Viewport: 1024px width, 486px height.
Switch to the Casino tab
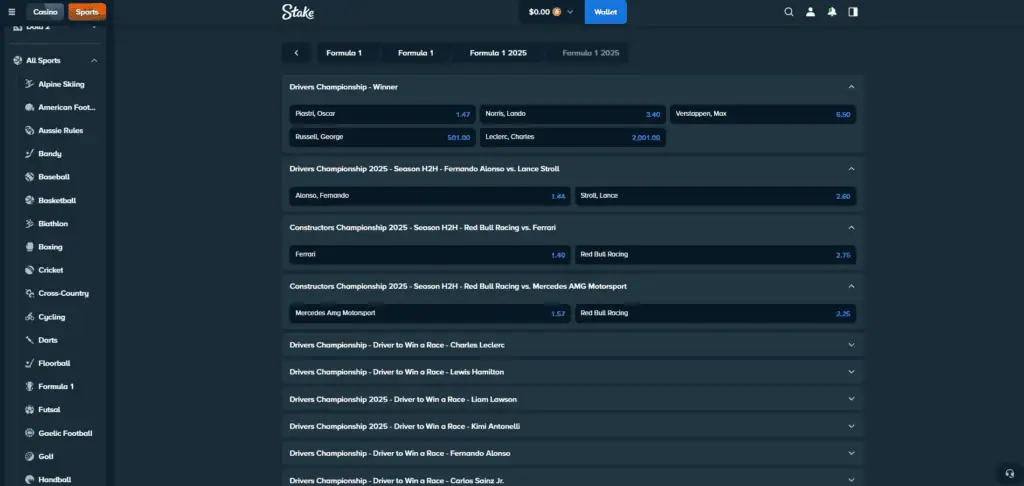45,12
